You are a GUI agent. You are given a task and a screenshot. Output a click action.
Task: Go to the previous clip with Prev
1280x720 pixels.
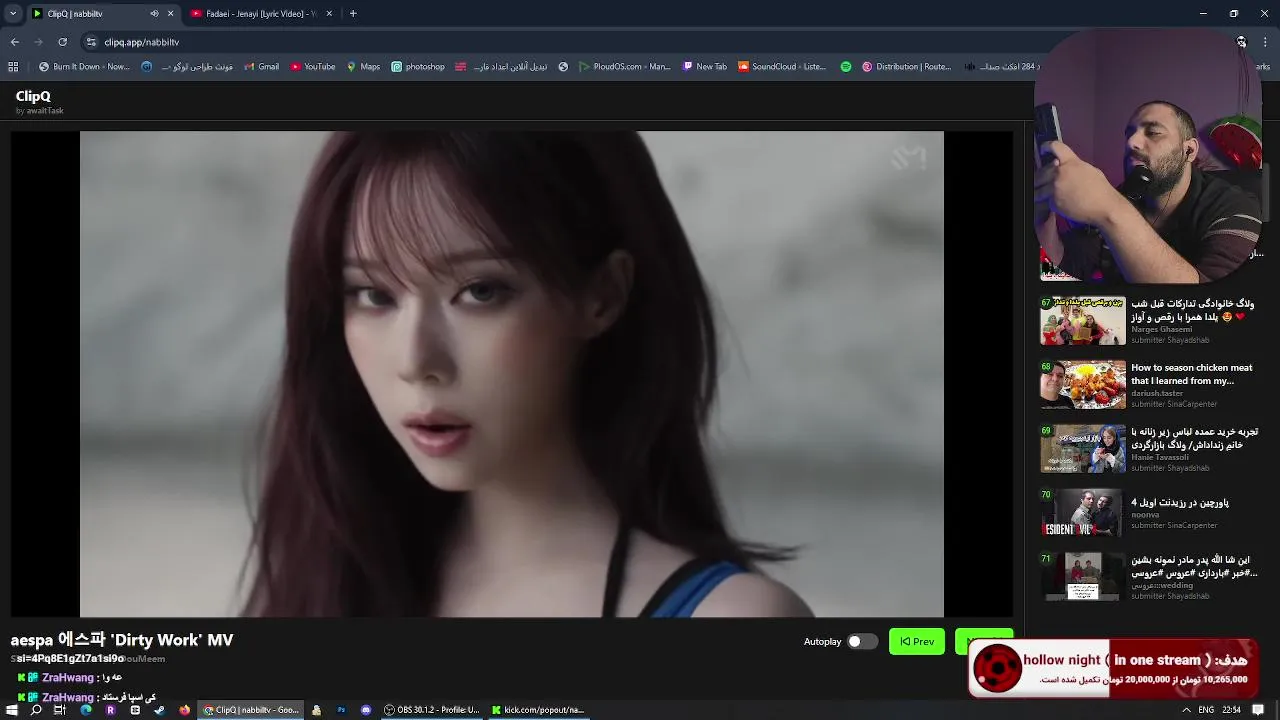click(917, 641)
